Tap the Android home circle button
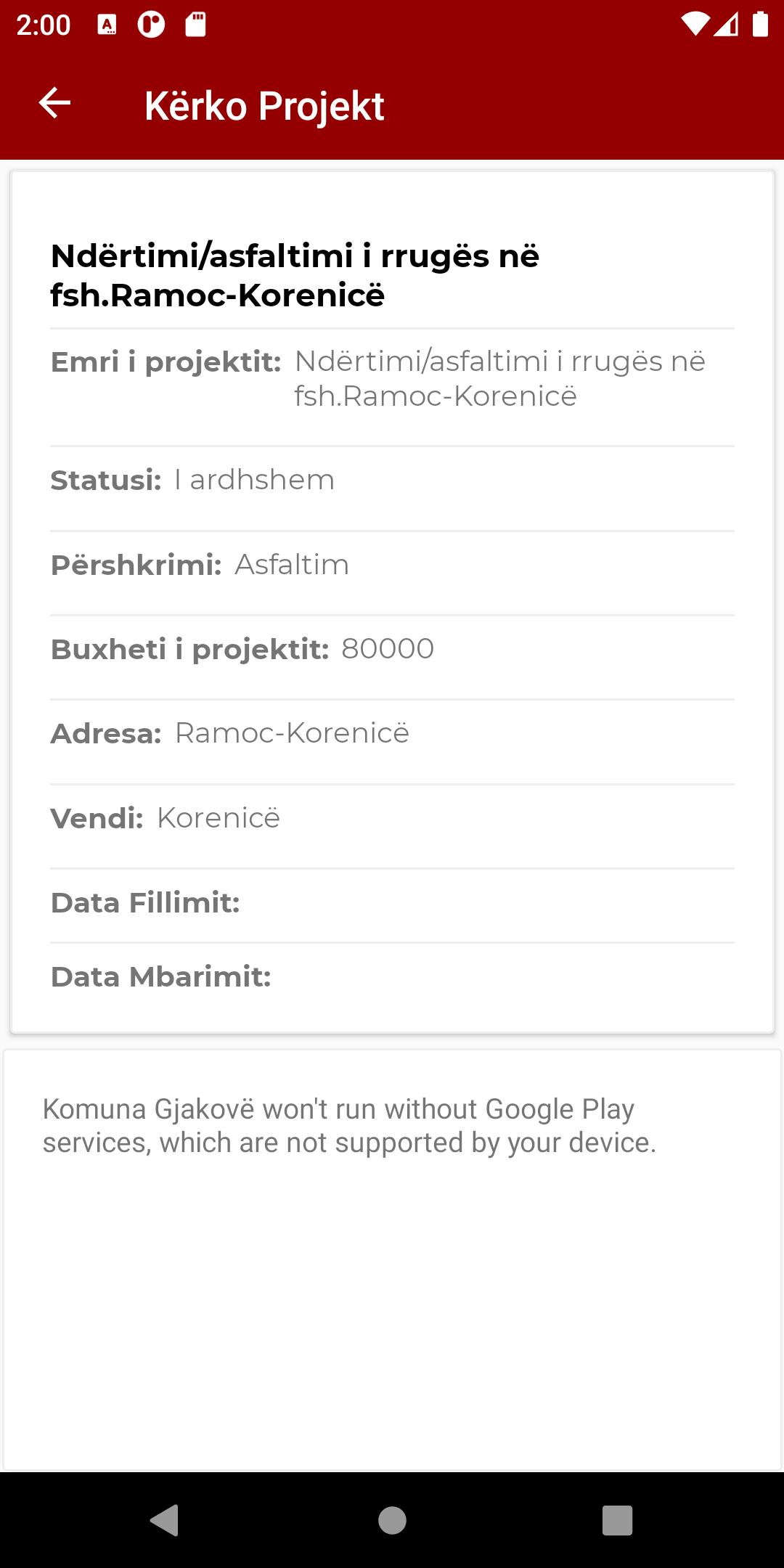The image size is (784, 1568). [x=392, y=1520]
